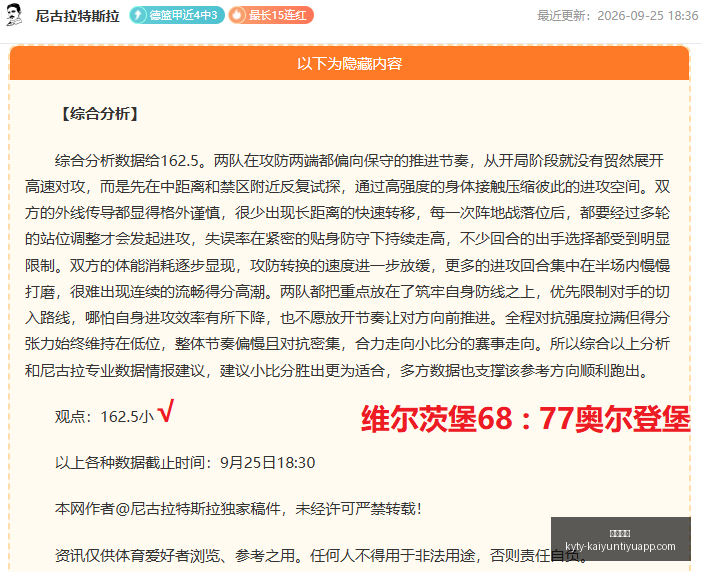The image size is (702, 572).
Task: Click the 【综合分析】 heading
Action: (99, 114)
